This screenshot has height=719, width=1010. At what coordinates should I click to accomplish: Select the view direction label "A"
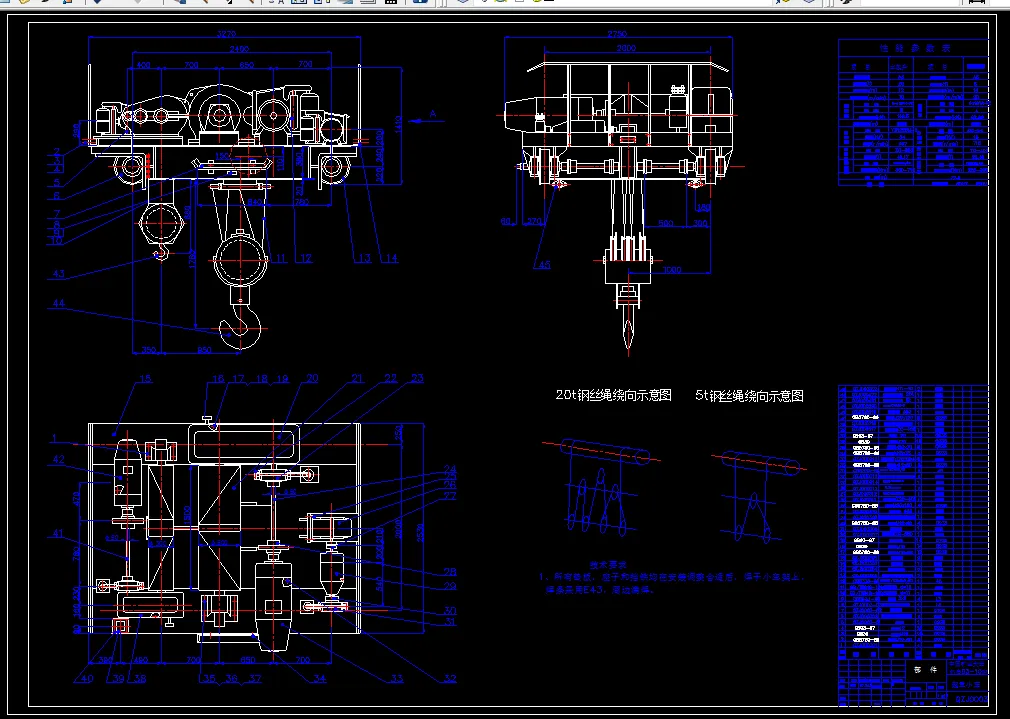click(433, 114)
